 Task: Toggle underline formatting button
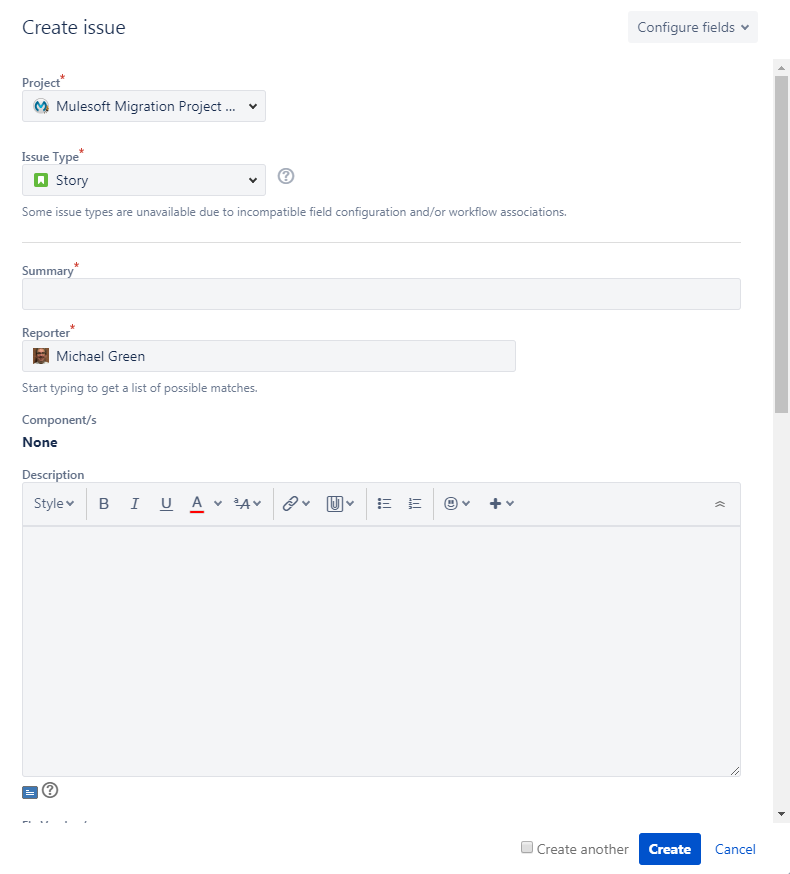(x=166, y=504)
